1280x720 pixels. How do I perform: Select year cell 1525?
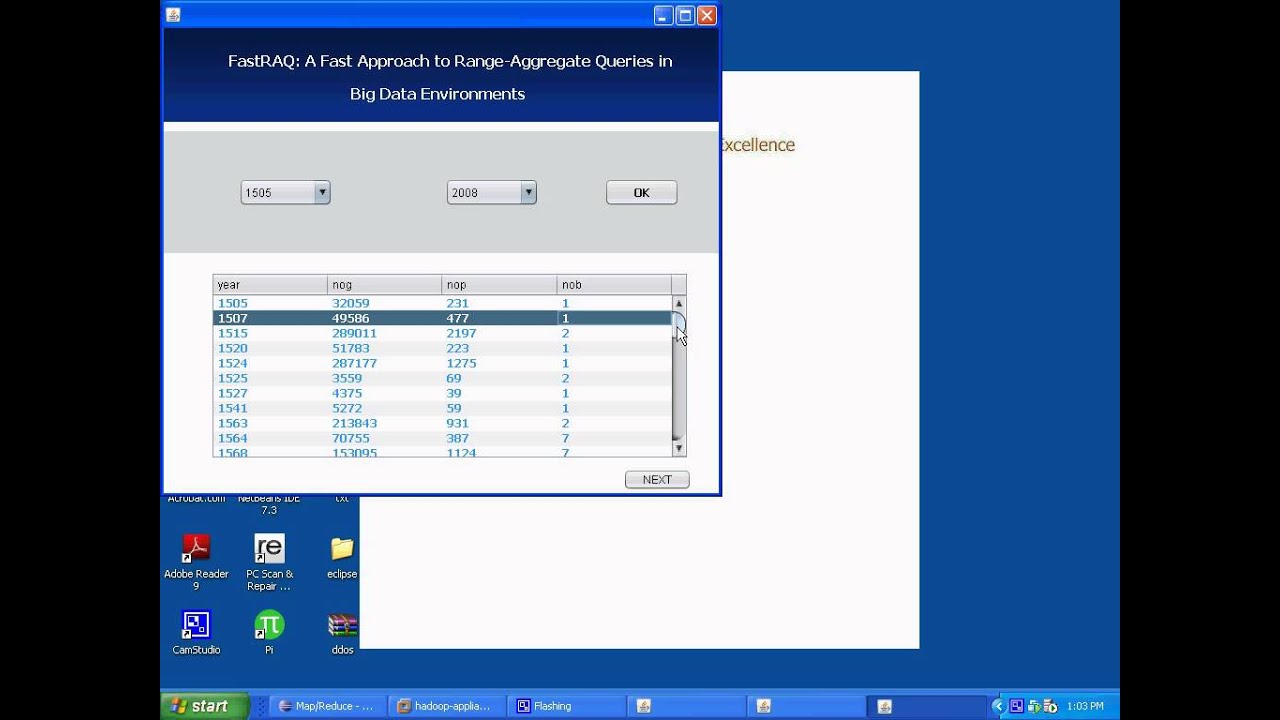270,378
